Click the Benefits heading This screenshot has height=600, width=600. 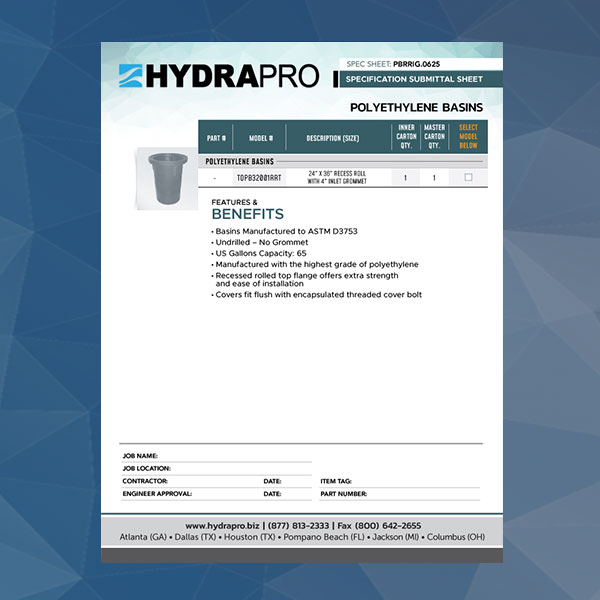(248, 214)
